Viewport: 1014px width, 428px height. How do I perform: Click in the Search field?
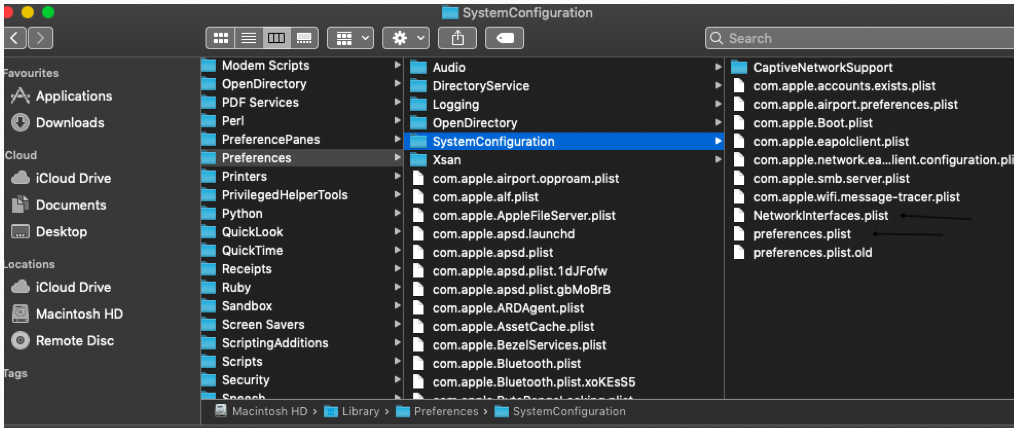tap(859, 38)
